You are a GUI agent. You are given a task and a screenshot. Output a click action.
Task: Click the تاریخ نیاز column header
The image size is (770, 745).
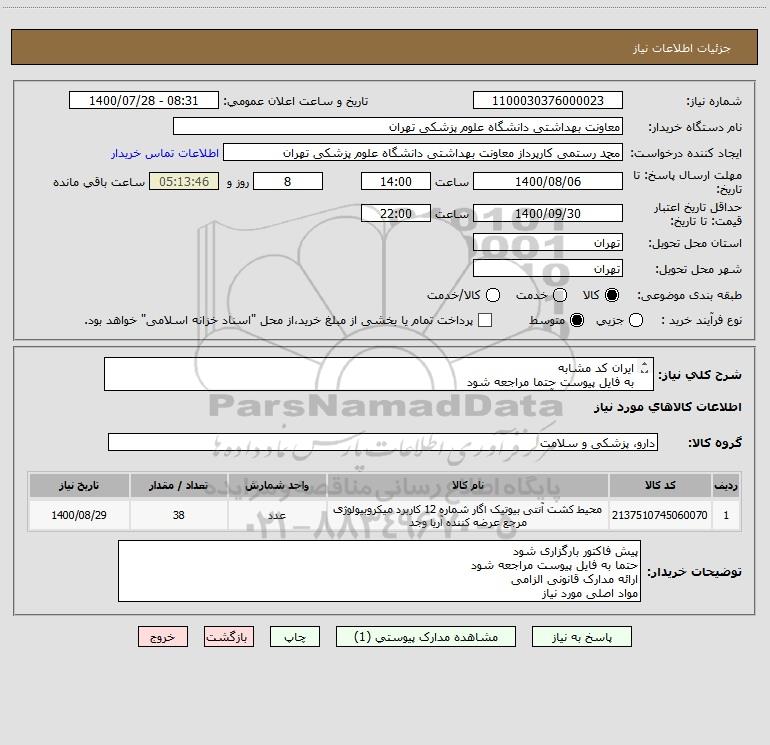pyautogui.click(x=79, y=485)
